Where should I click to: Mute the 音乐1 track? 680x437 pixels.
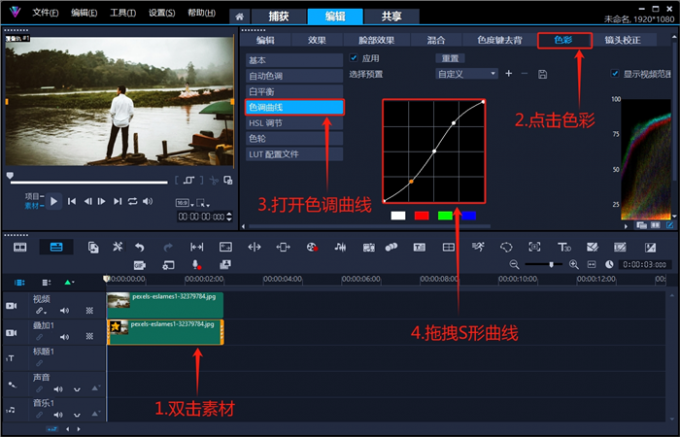58,415
